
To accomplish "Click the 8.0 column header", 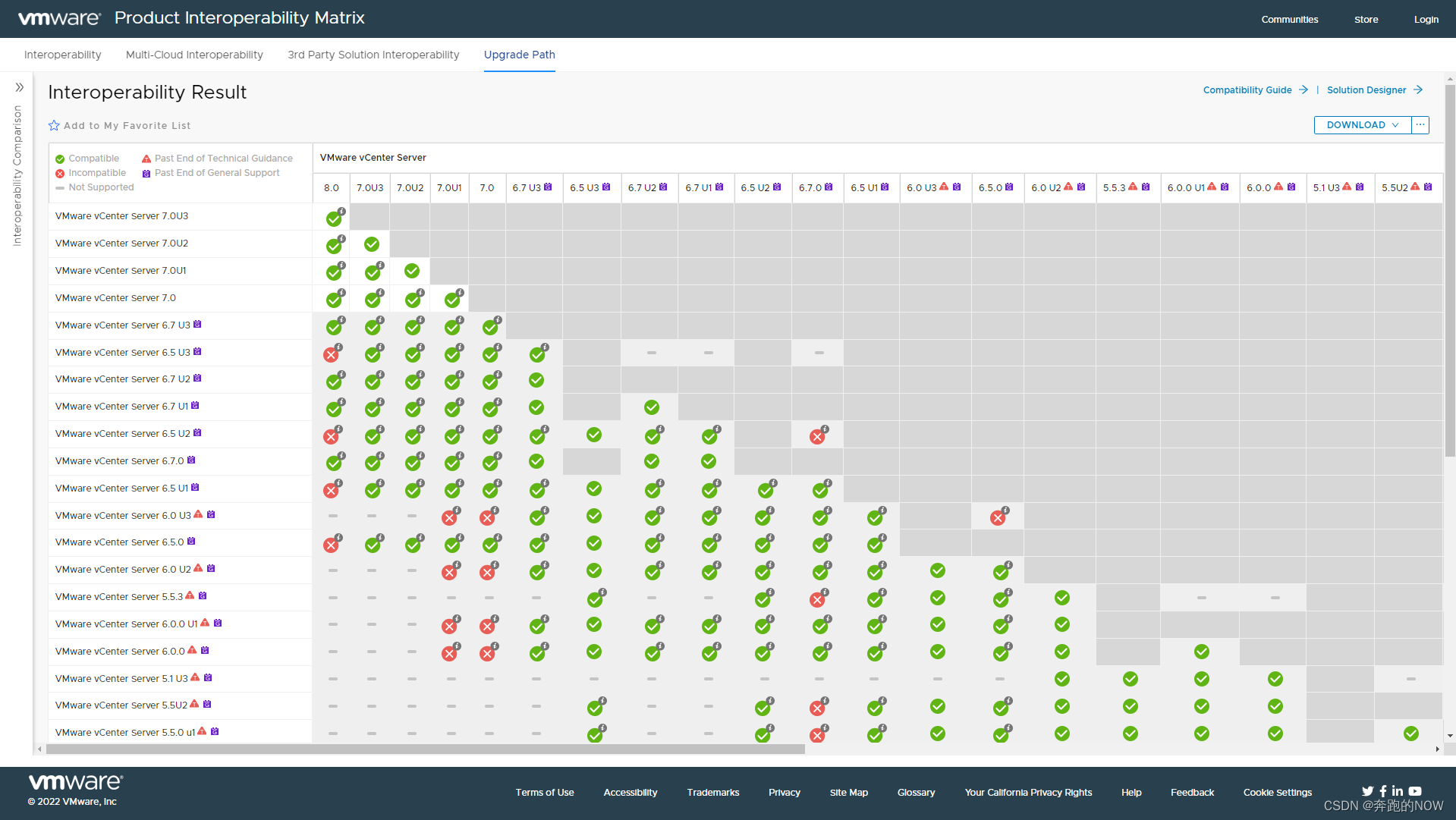I will coord(332,187).
